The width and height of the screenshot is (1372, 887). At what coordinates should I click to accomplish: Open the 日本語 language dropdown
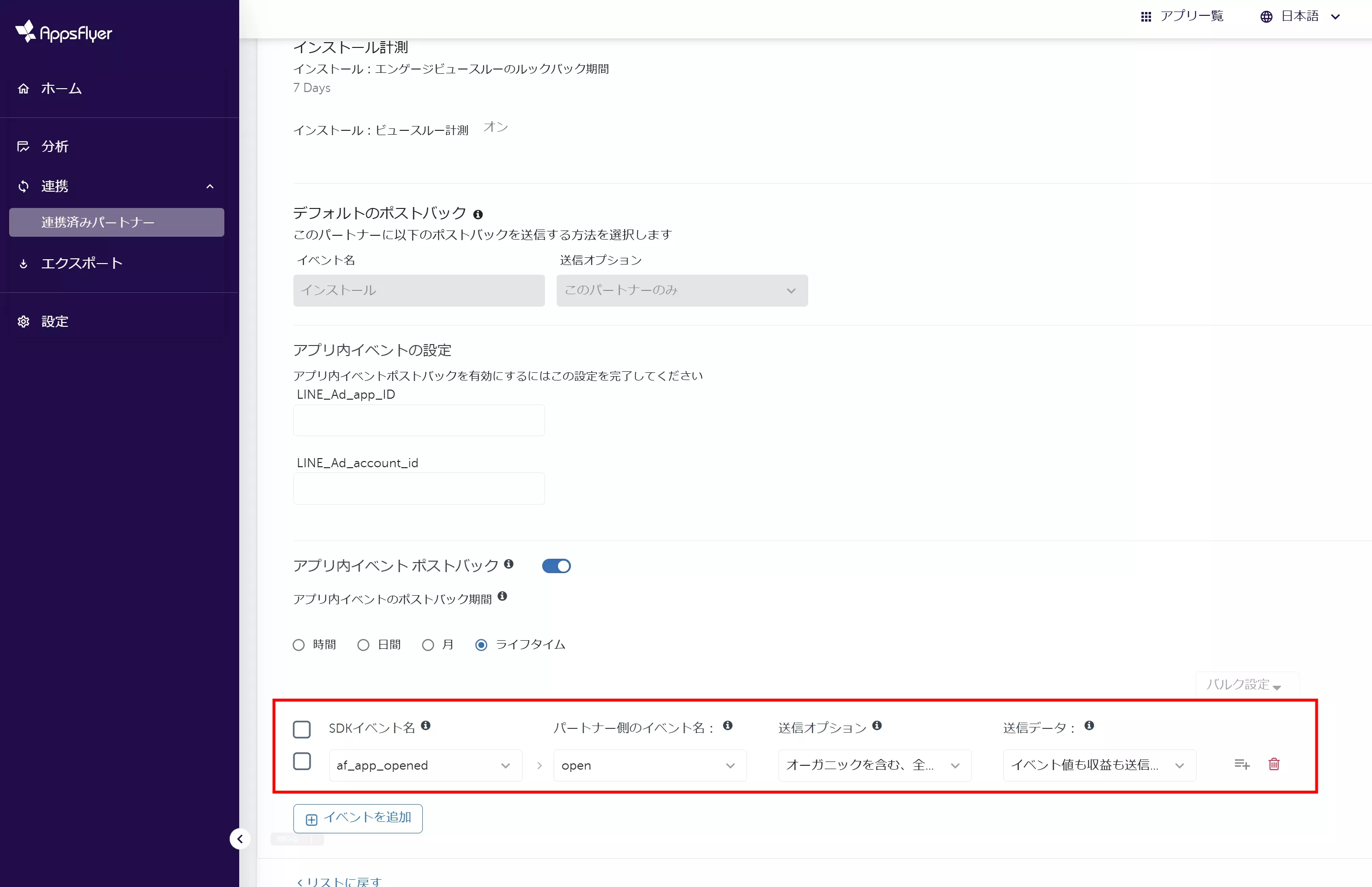click(1301, 17)
